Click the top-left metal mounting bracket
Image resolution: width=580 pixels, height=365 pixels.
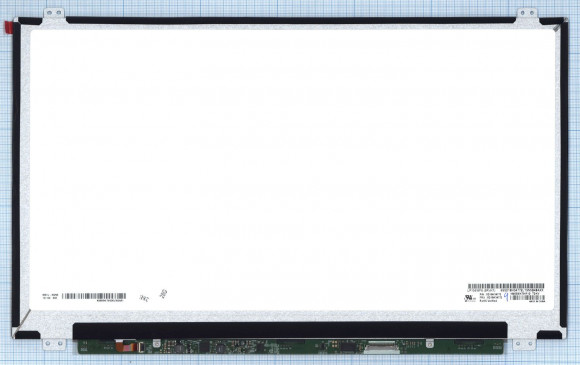click(54, 14)
